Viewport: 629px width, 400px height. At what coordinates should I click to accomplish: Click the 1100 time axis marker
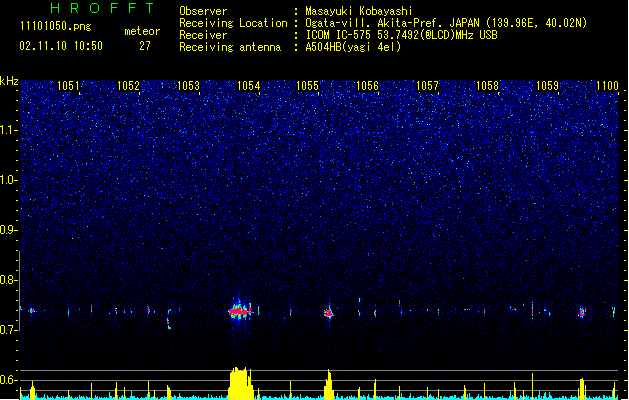[607, 86]
